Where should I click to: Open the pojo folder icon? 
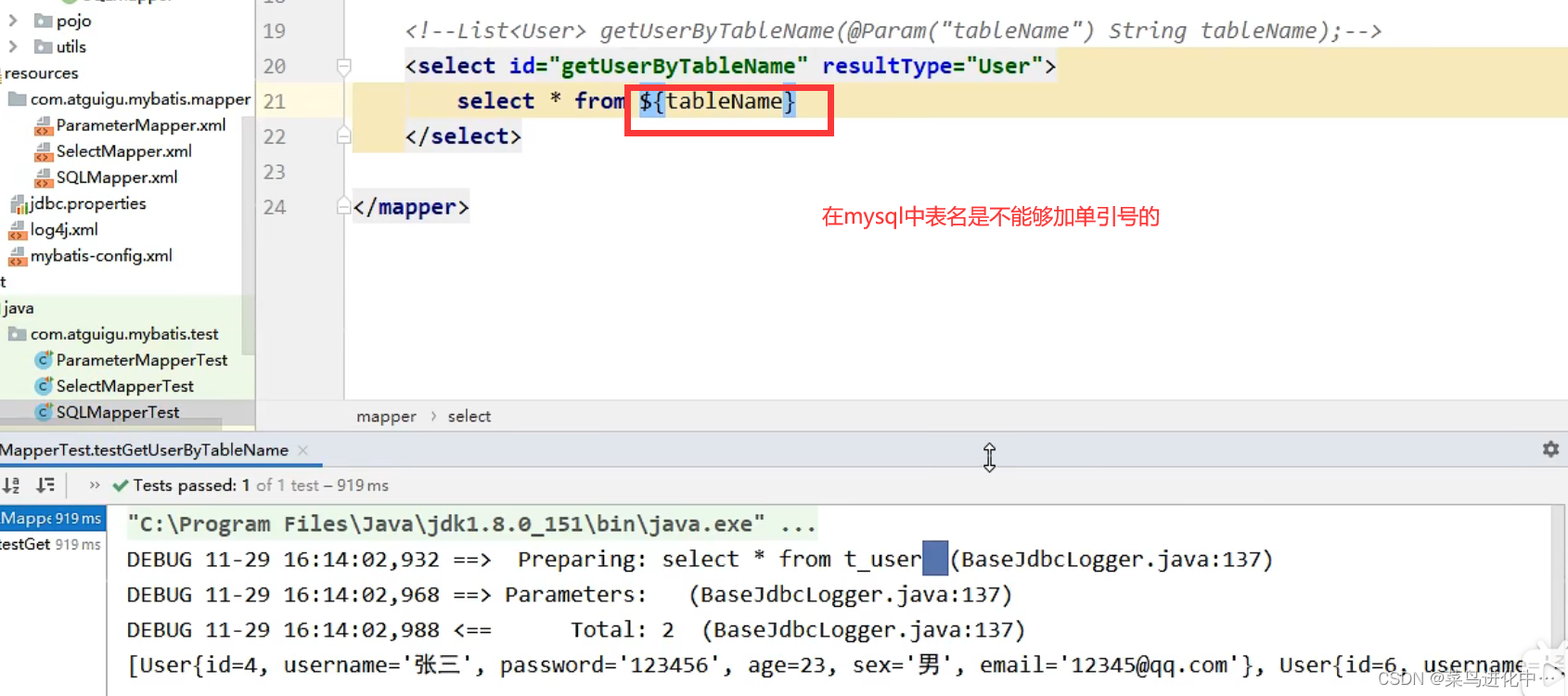coord(43,20)
